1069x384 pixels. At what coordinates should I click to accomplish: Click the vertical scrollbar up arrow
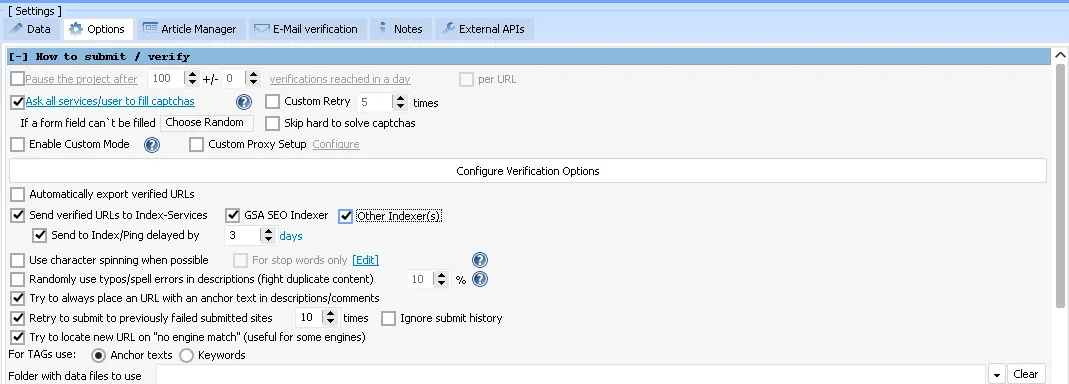(x=1061, y=55)
